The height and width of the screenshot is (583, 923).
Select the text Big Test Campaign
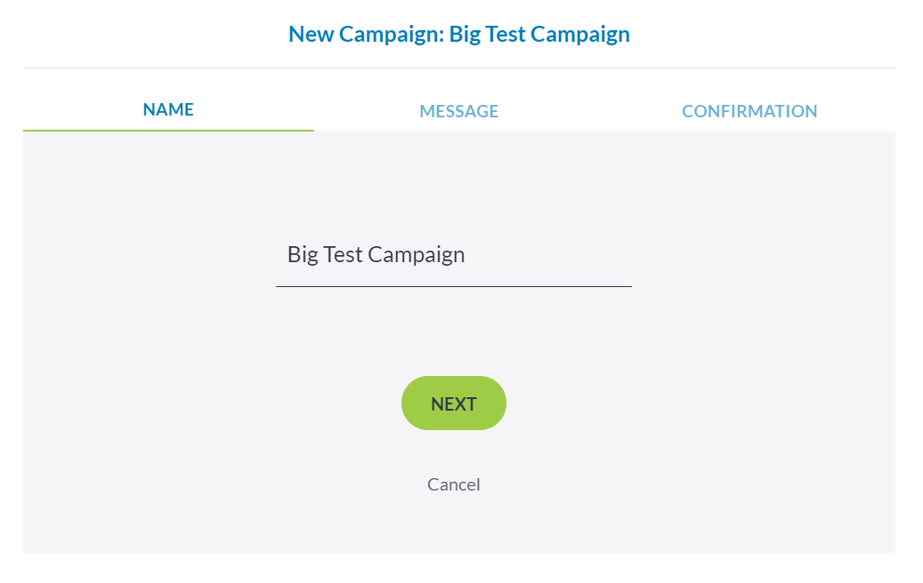(375, 255)
